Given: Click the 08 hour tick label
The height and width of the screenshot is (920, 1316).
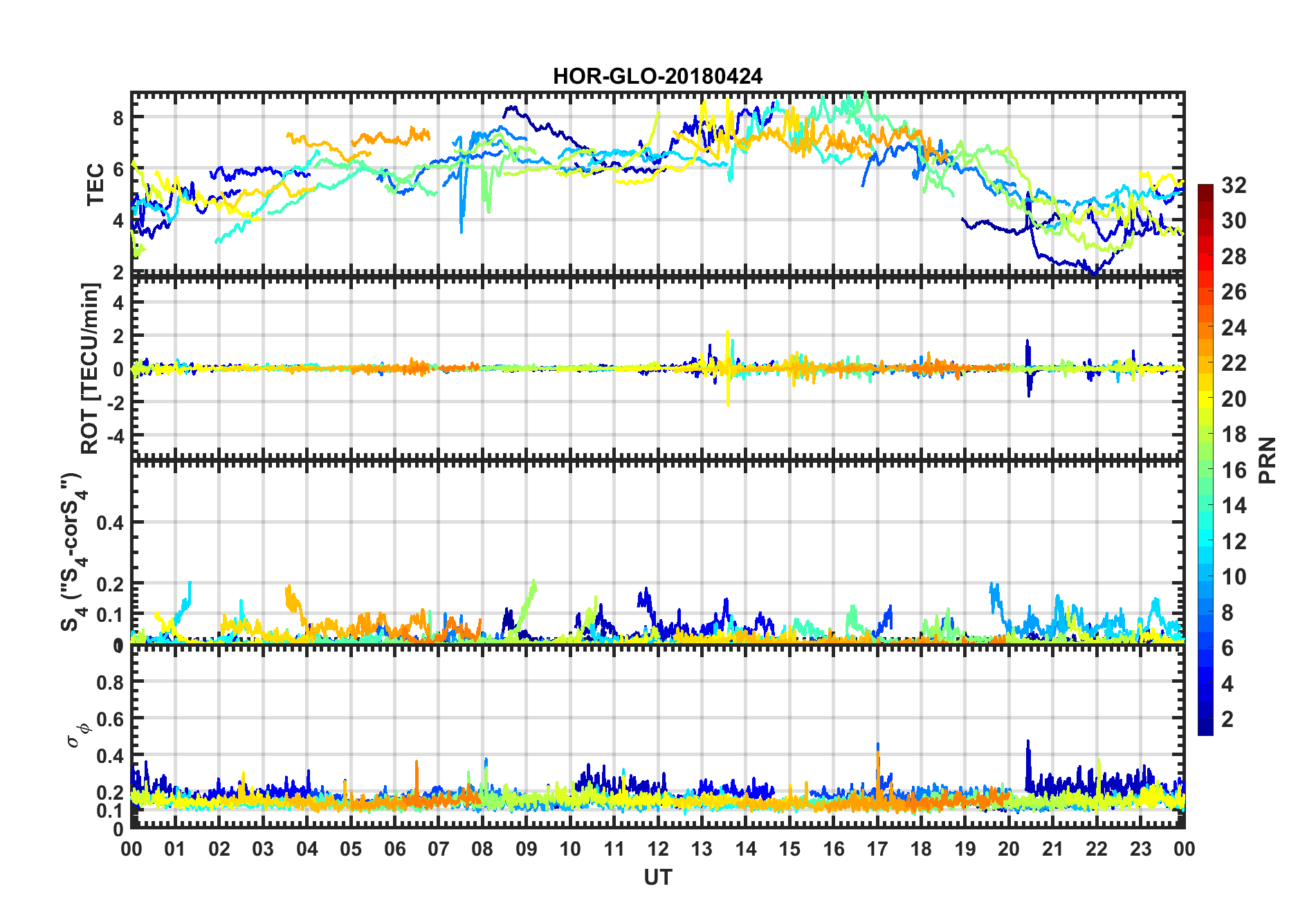Looking at the screenshot, I should (x=482, y=849).
